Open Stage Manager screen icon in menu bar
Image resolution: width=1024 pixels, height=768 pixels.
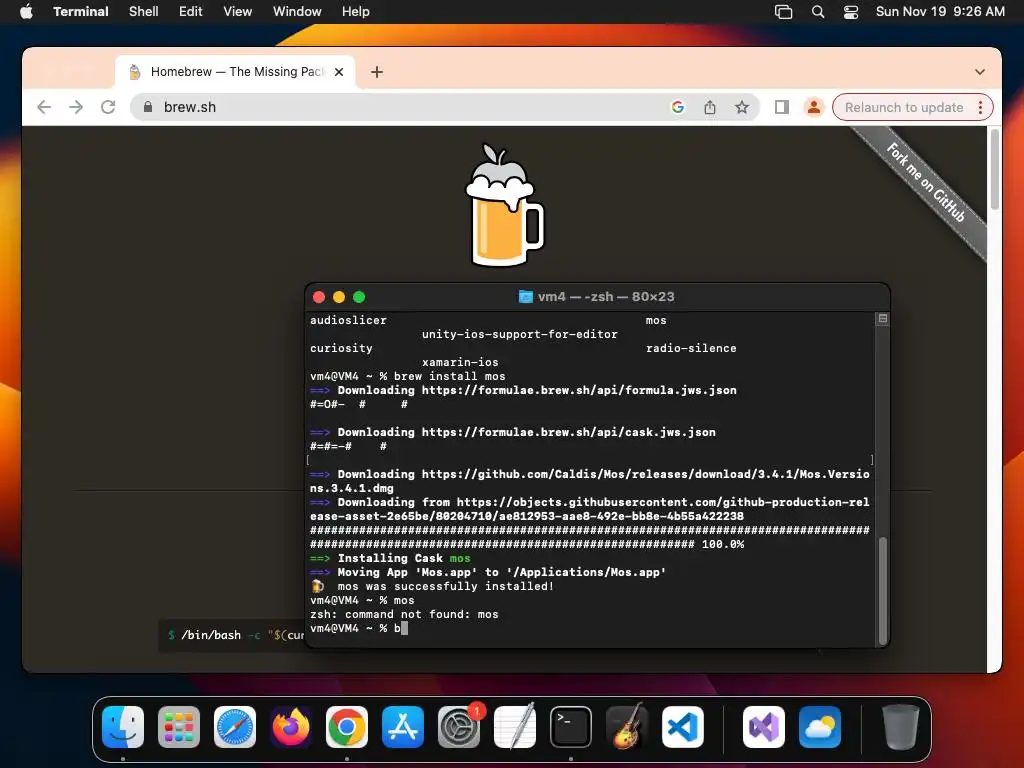pos(783,12)
